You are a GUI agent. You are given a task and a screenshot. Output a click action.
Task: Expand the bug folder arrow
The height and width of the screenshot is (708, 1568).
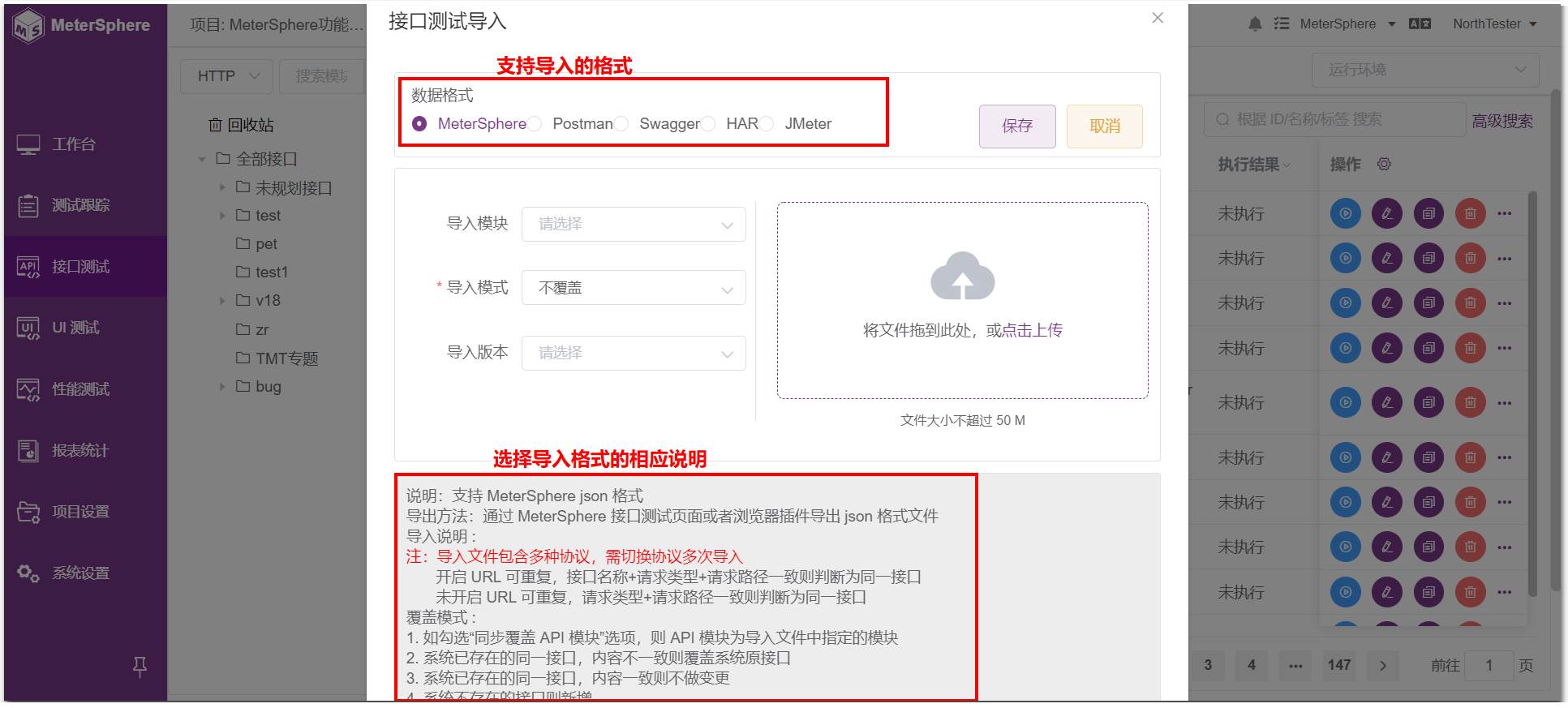[x=222, y=387]
